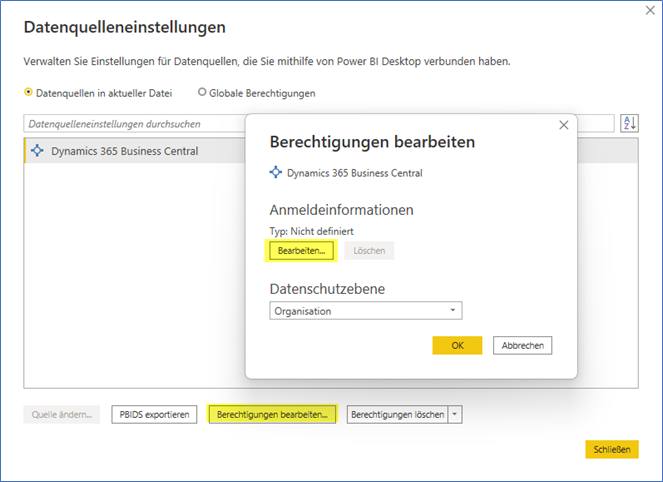Image resolution: width=663 pixels, height=482 pixels.
Task: Click the 'Berechtigungen löschen' button
Action: (398, 414)
